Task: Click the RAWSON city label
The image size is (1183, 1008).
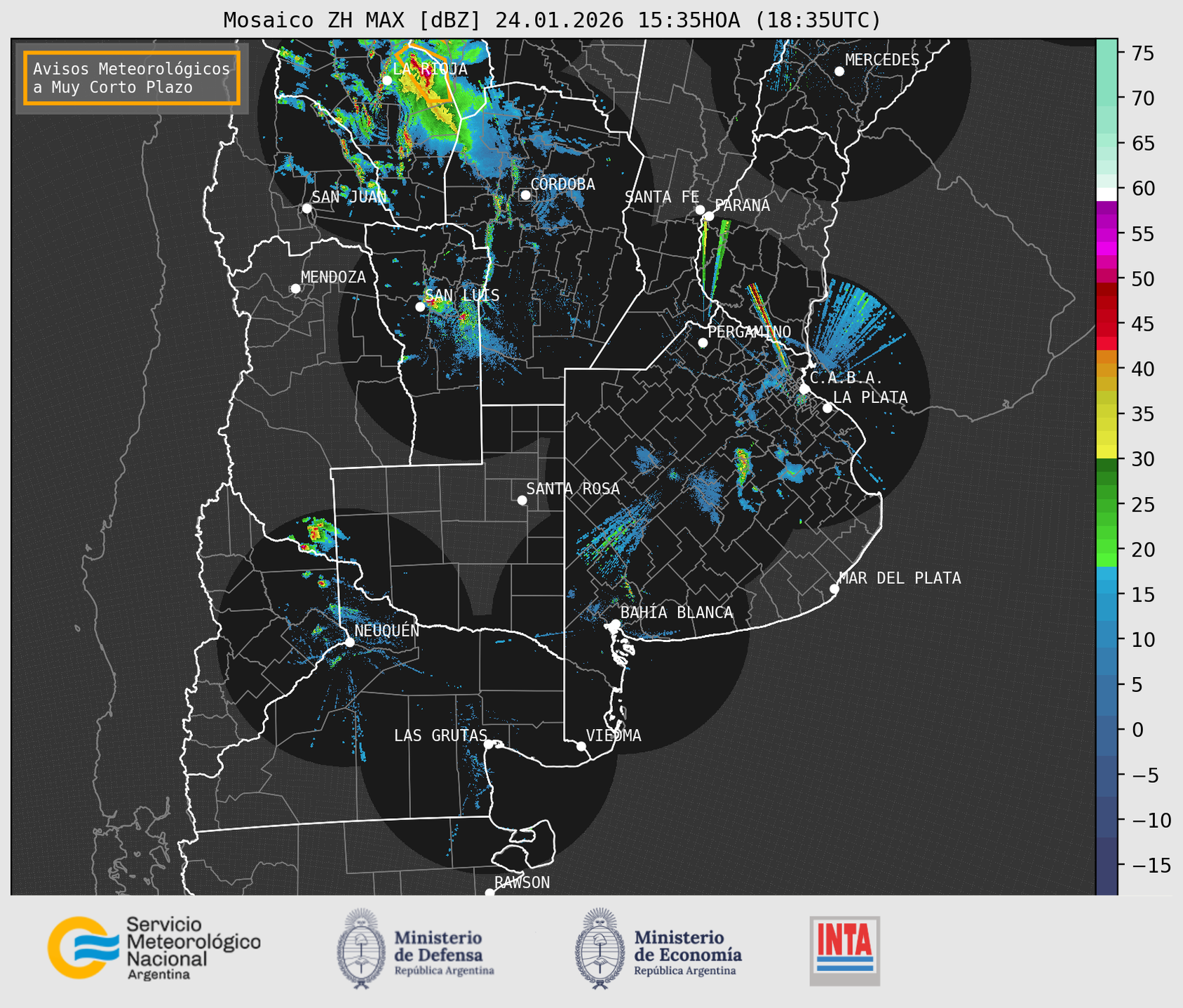Action: (x=522, y=883)
